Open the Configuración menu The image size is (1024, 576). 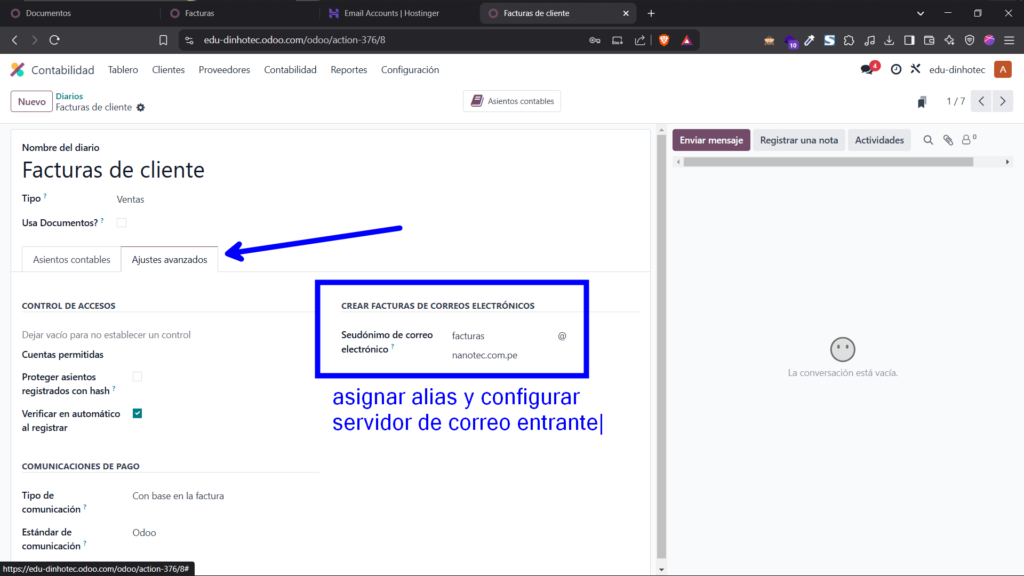[410, 69]
